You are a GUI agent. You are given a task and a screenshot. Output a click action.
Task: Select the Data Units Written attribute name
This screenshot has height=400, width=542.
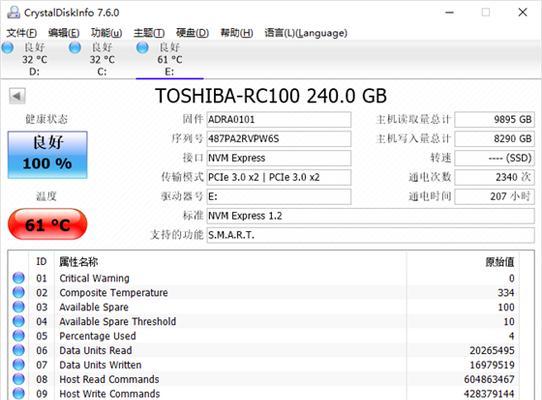(100, 365)
